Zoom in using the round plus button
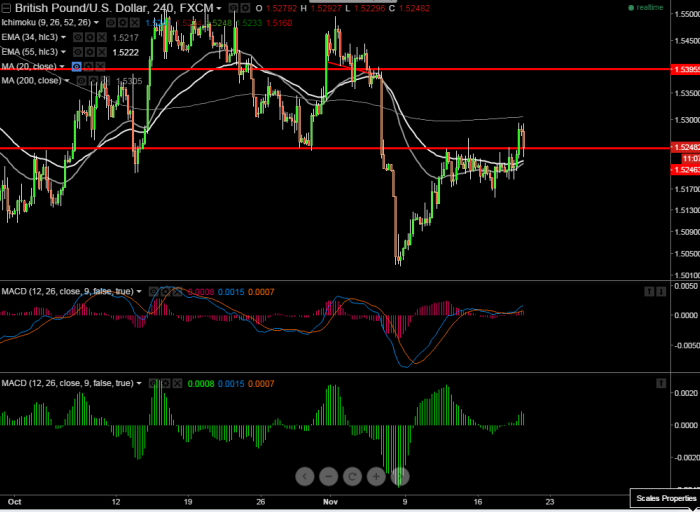Viewport: 700px width, 512px height. coord(376,477)
